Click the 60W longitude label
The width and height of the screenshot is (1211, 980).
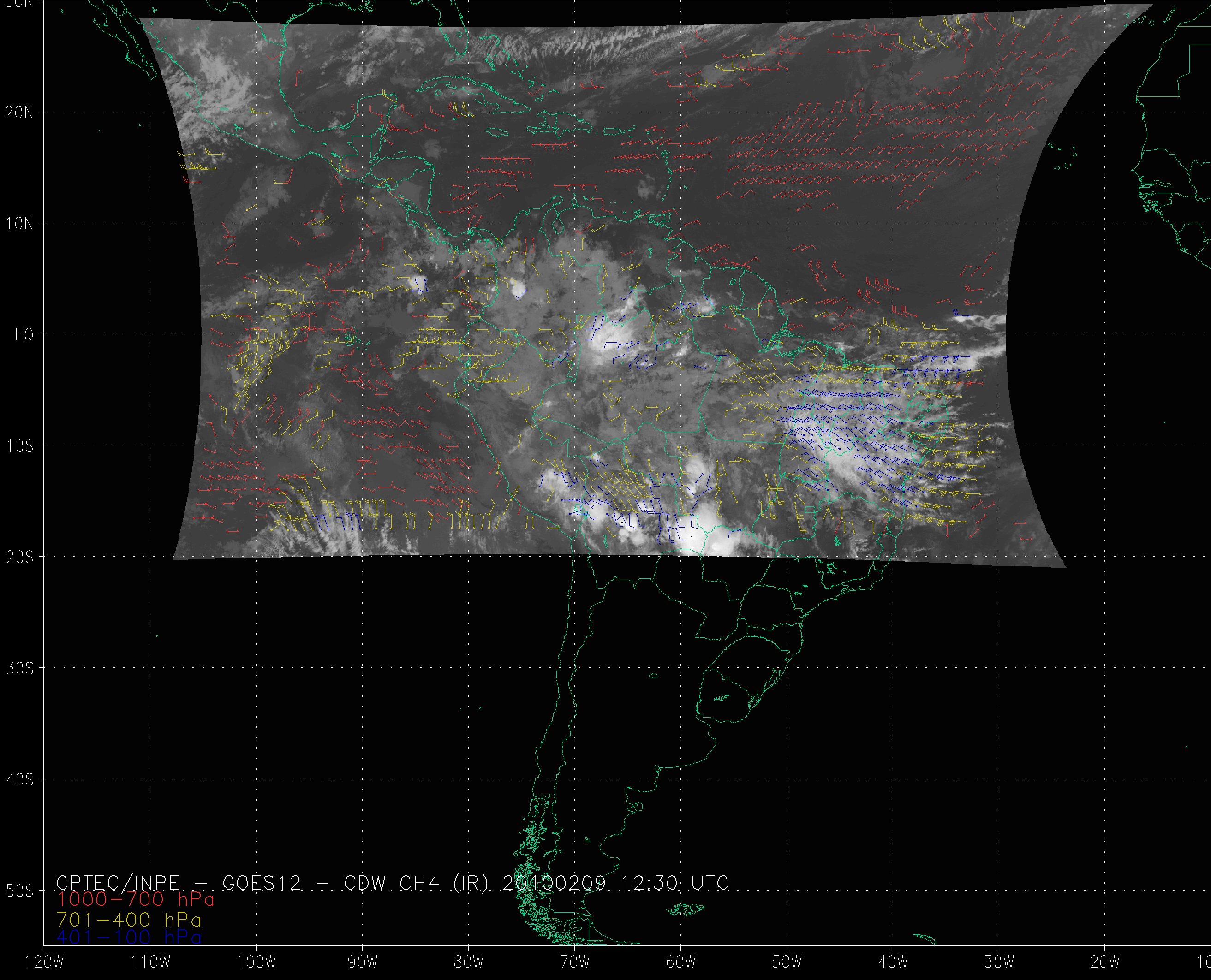[681, 962]
